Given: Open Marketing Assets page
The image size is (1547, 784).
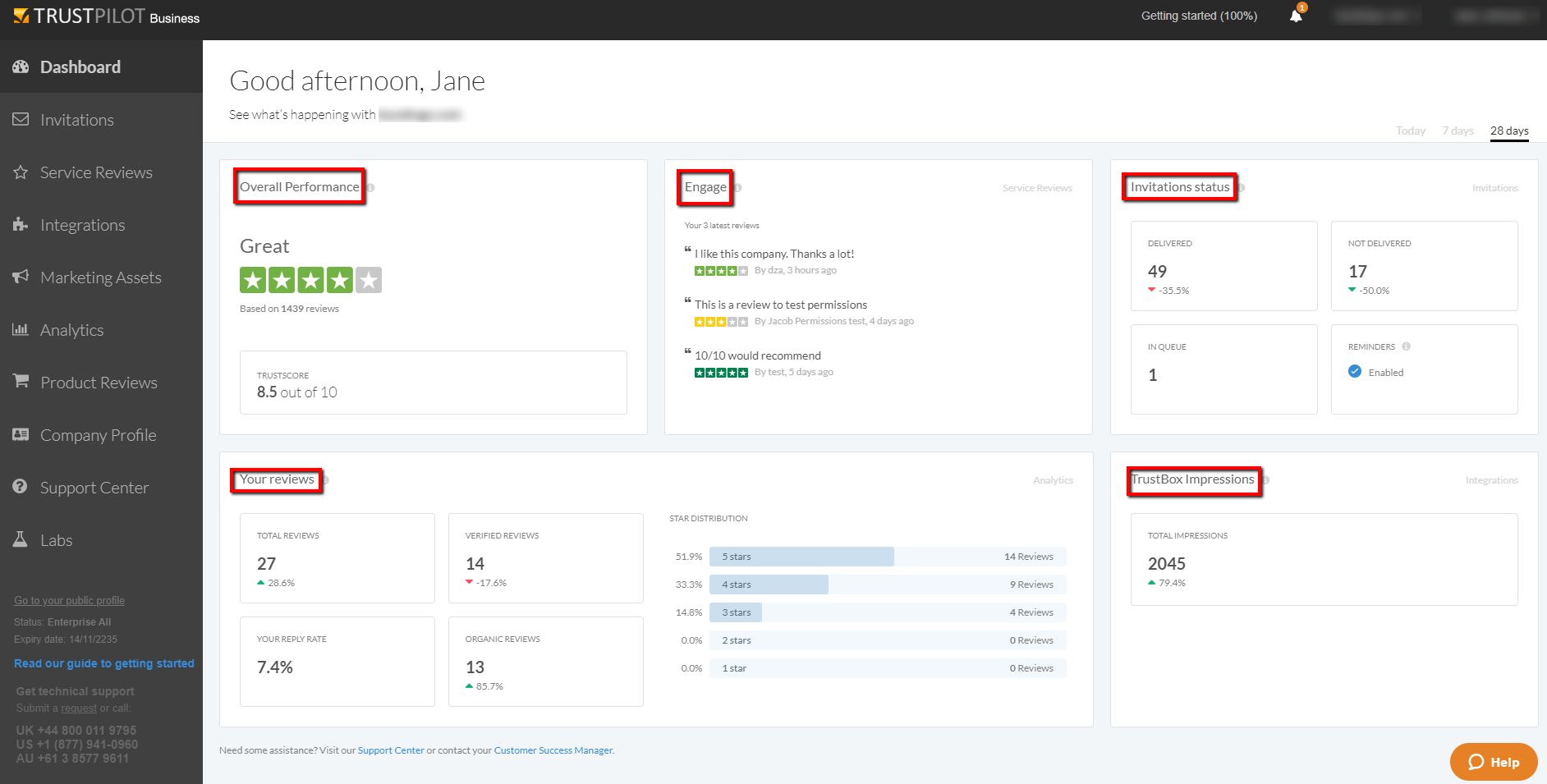Looking at the screenshot, I should pyautogui.click(x=101, y=277).
